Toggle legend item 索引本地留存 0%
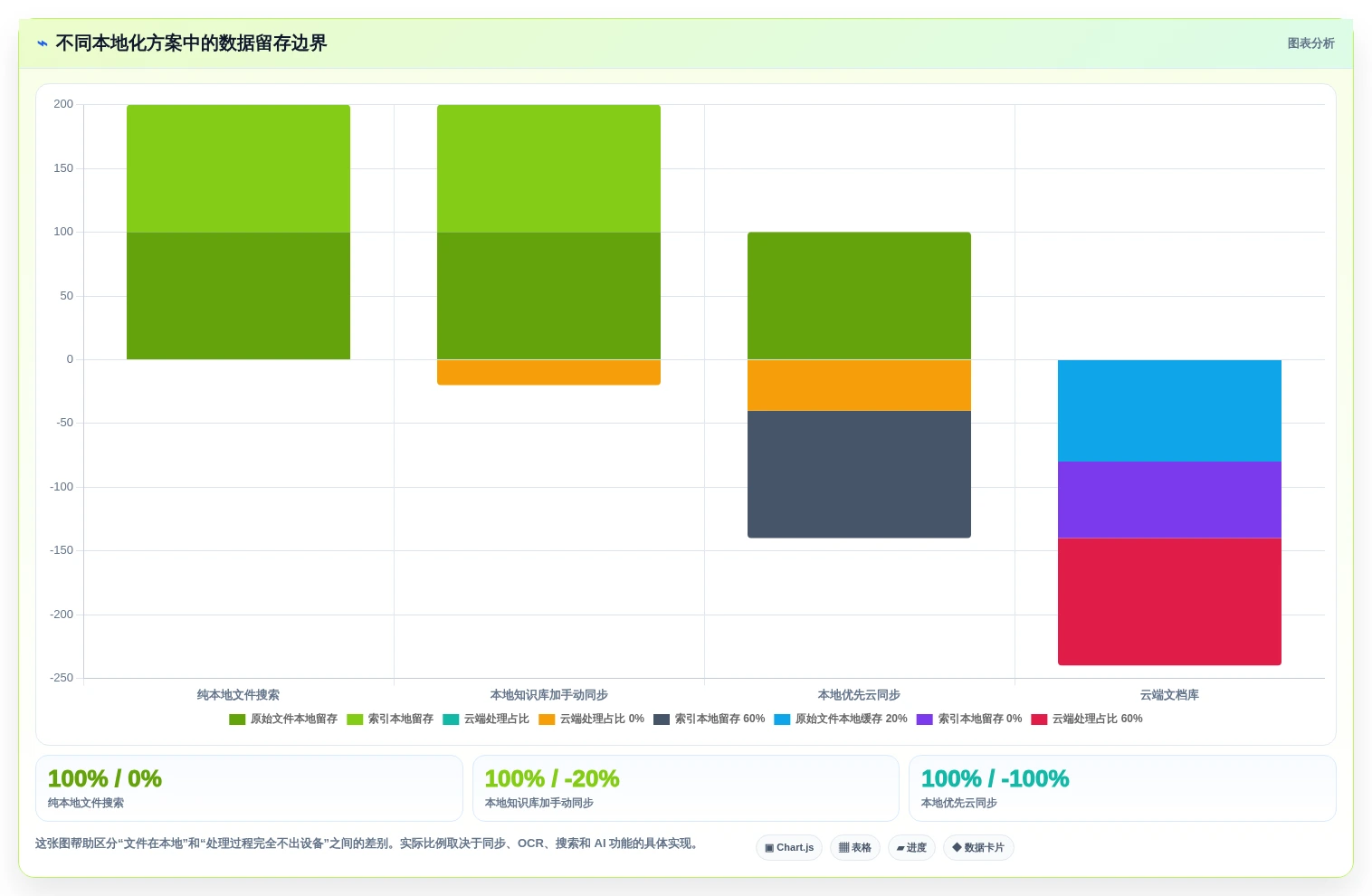This screenshot has width=1372, height=896. pyautogui.click(x=969, y=720)
